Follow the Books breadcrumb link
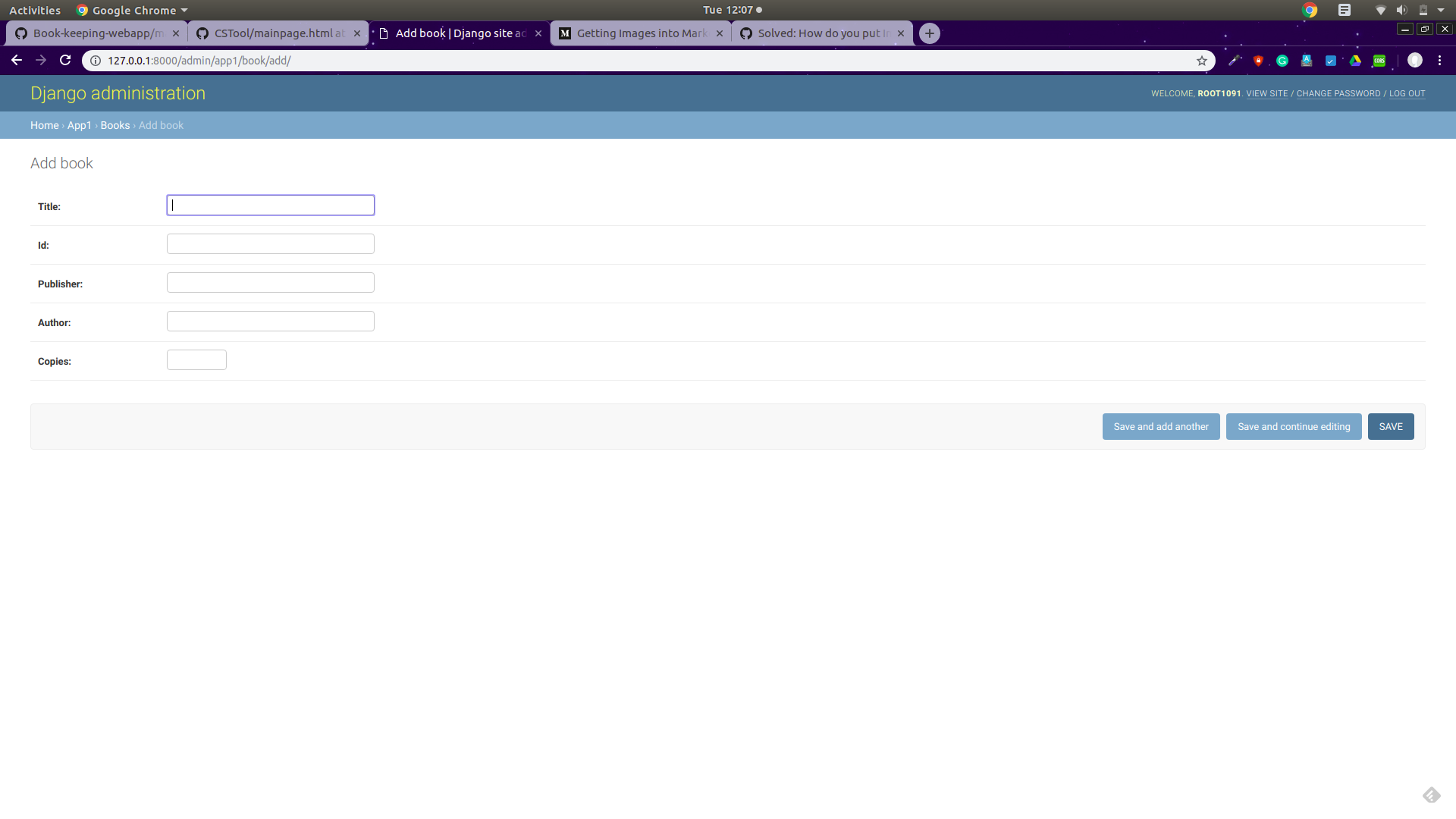The height and width of the screenshot is (819, 1456). click(115, 126)
